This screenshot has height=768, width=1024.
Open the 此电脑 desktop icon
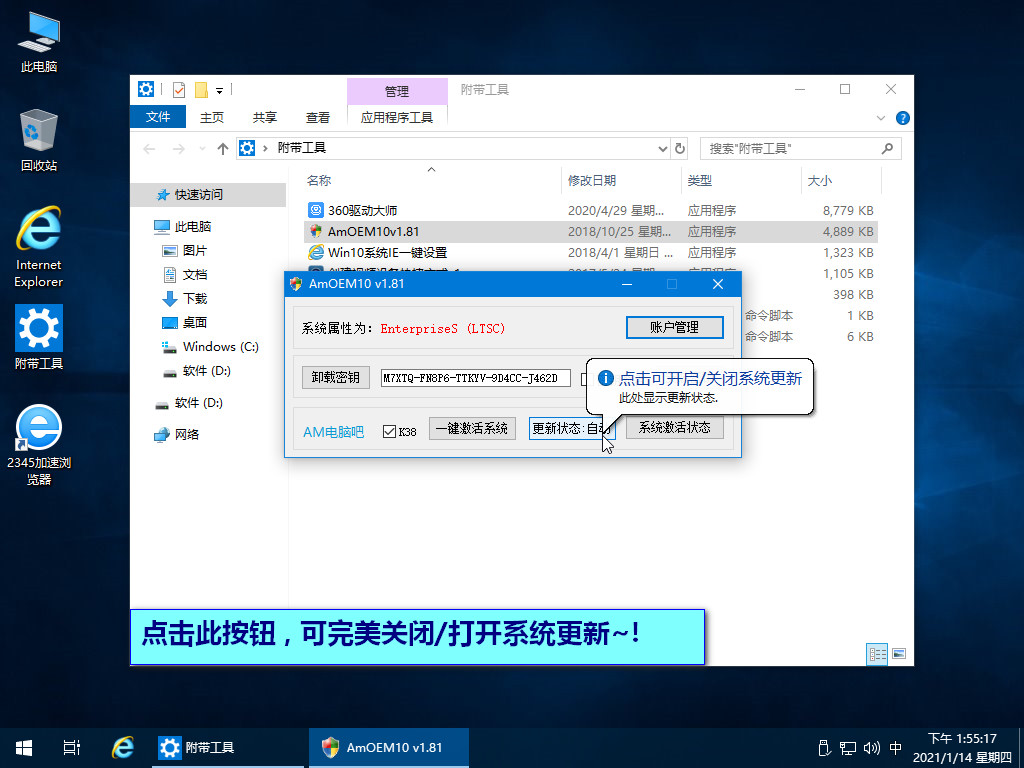[39, 41]
